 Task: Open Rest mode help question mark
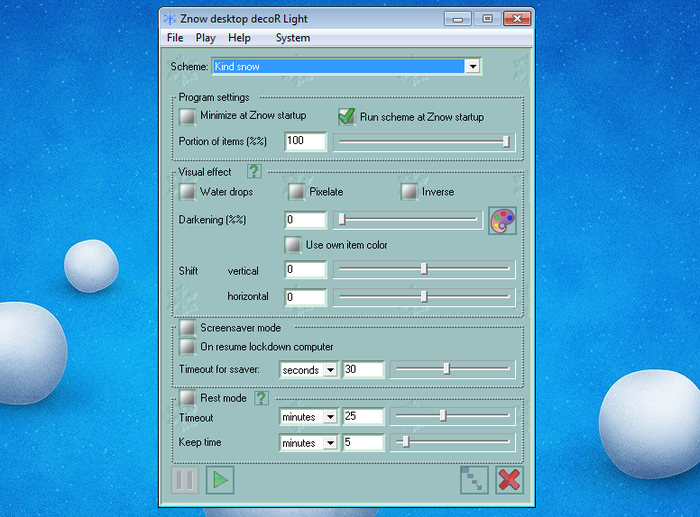(x=261, y=397)
